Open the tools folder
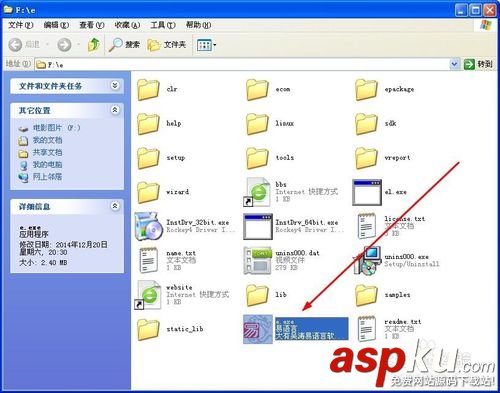The image size is (500, 393). coord(257,158)
